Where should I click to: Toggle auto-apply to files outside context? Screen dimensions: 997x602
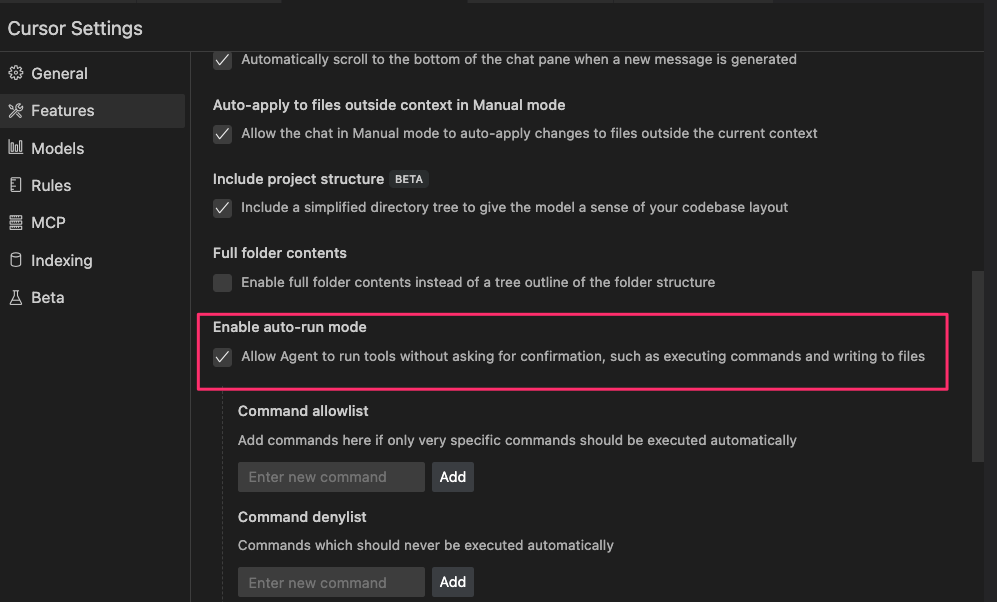[222, 134]
